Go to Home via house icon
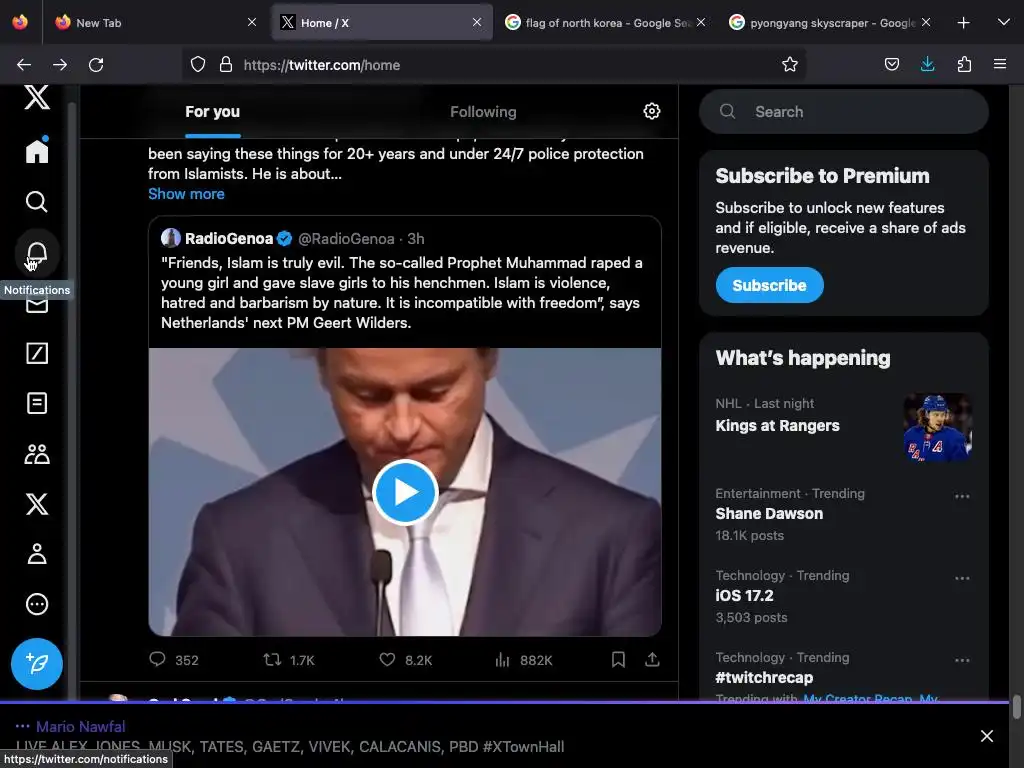The image size is (1024, 768). [37, 151]
